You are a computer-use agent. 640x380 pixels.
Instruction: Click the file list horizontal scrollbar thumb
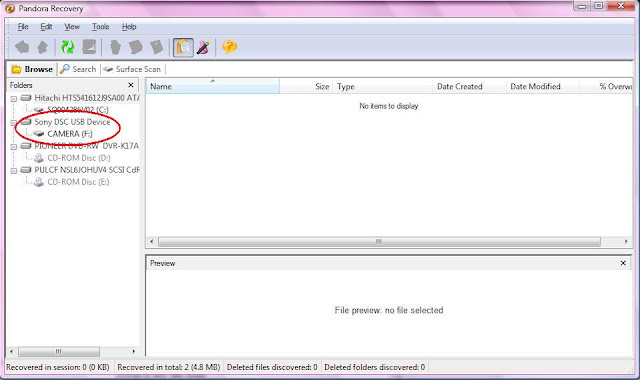(379, 242)
